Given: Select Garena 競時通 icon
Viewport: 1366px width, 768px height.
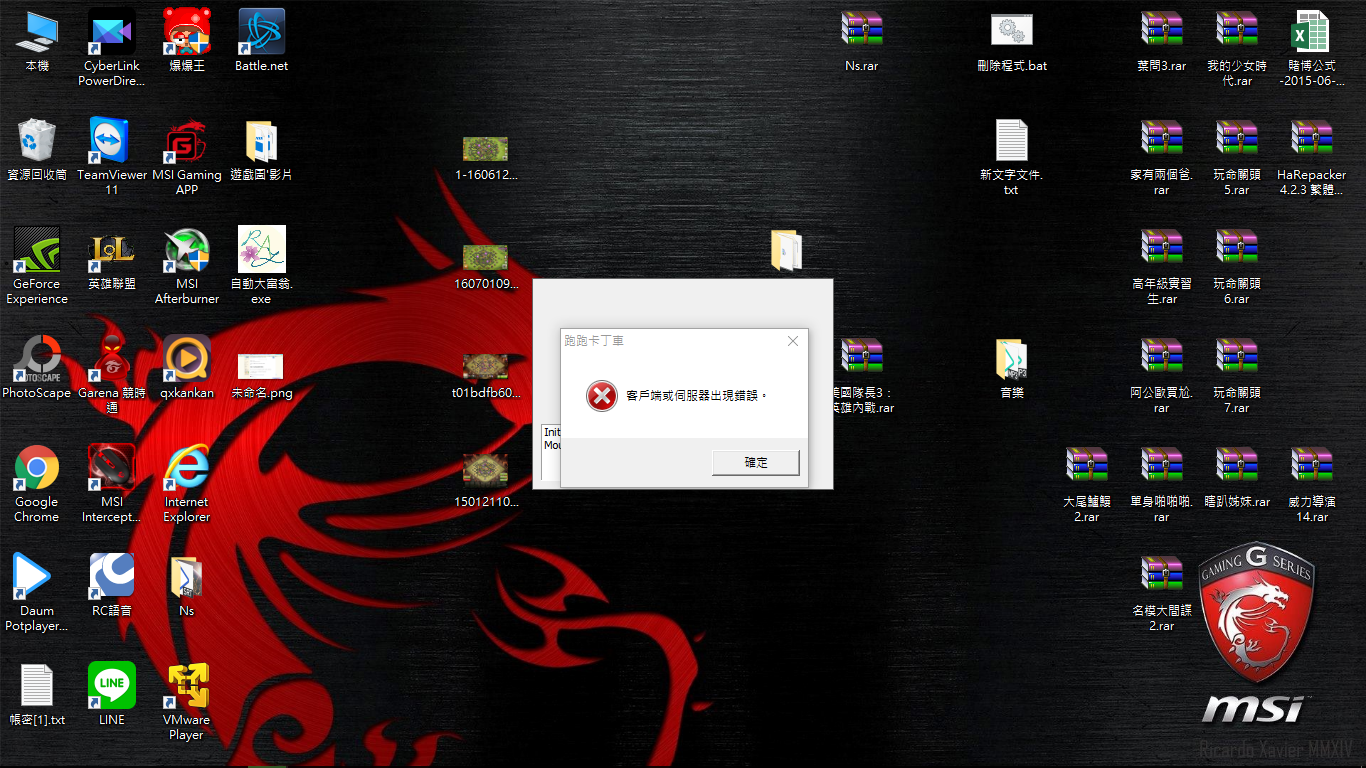Looking at the screenshot, I should (x=112, y=375).
